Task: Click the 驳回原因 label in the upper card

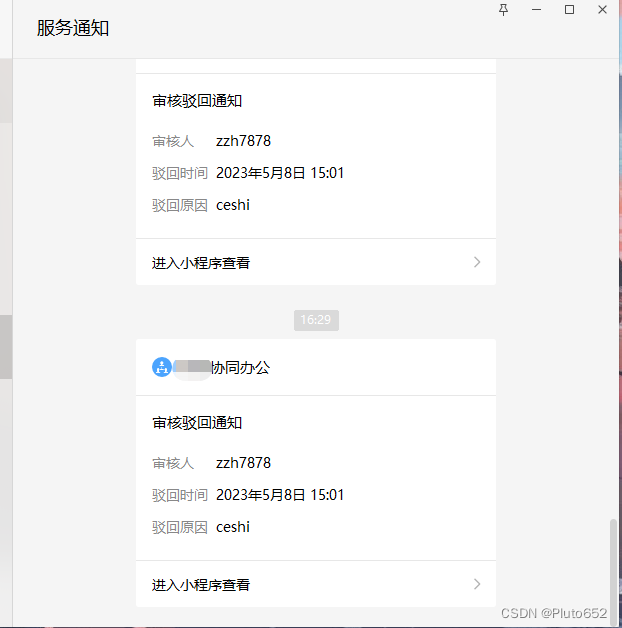Action: coord(180,205)
